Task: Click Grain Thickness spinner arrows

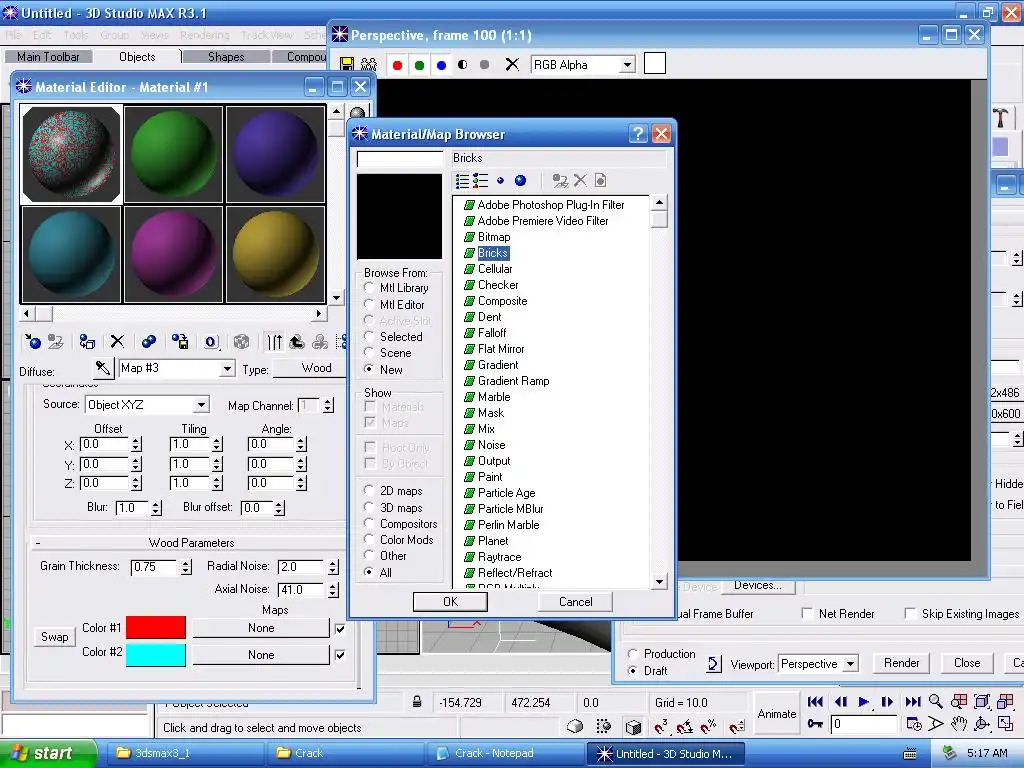Action: click(187, 567)
